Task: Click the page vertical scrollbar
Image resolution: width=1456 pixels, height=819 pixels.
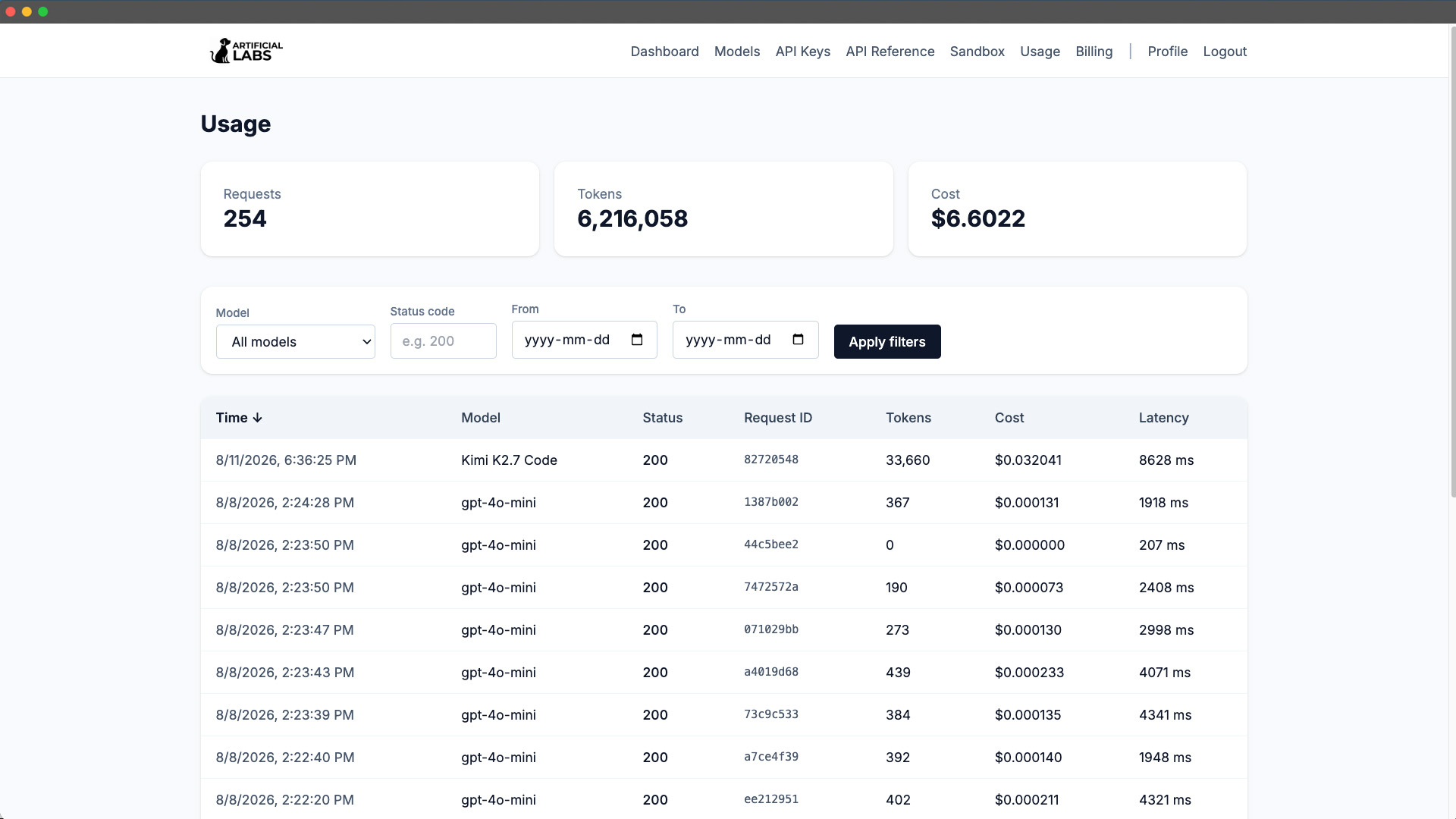Action: tap(1451, 262)
